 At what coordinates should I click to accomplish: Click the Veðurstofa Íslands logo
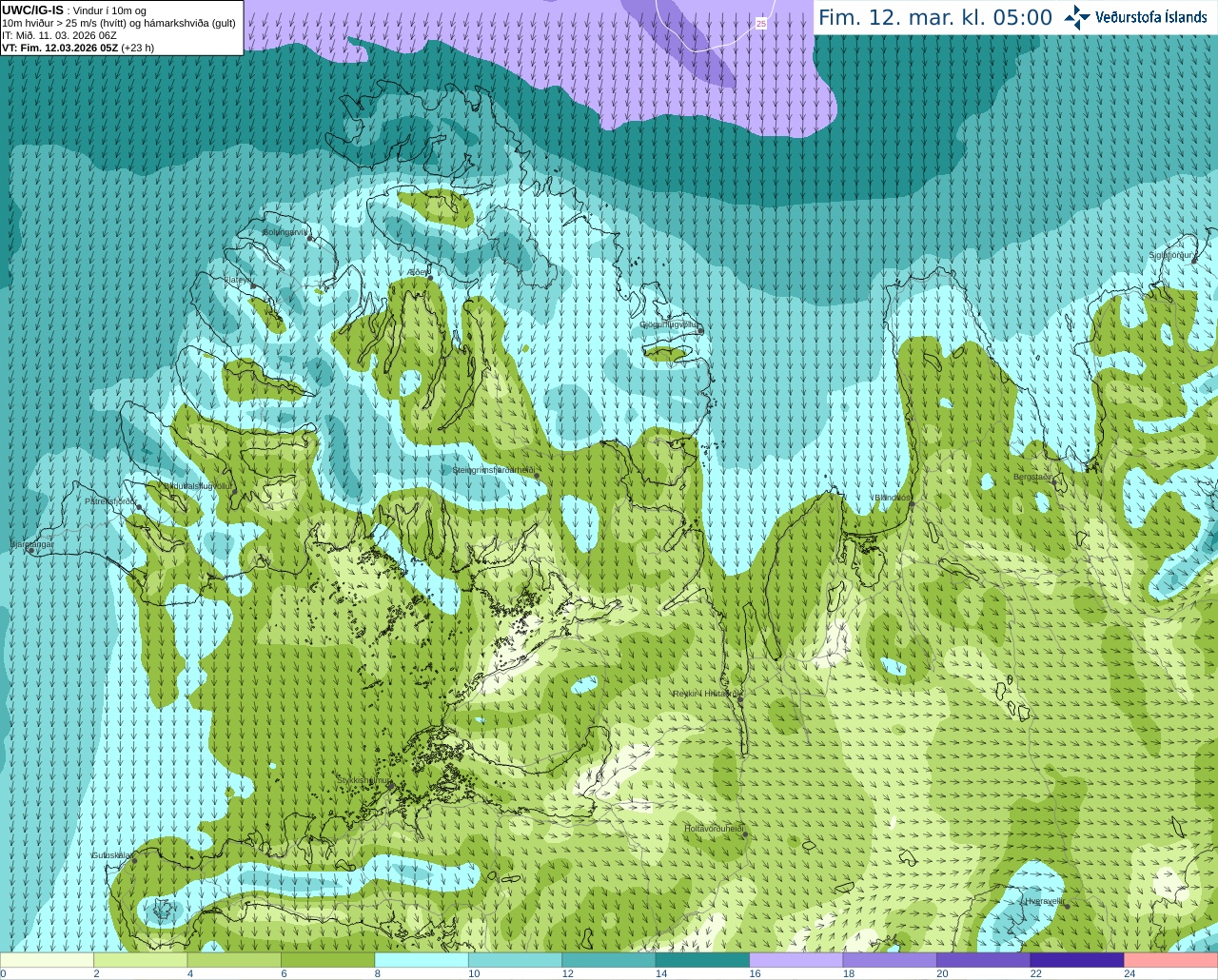(1136, 17)
